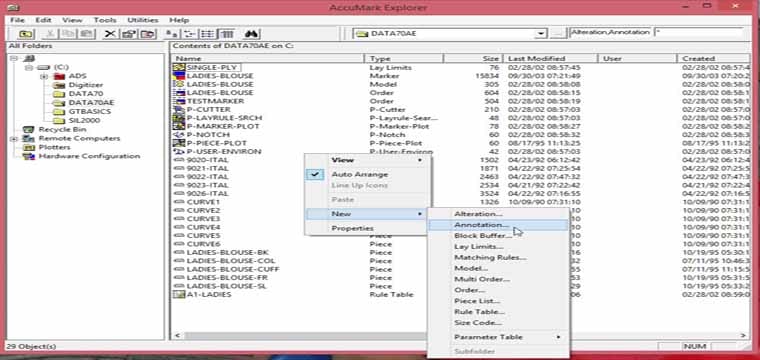Switch to Large Icons view toolbar icon

tap(172, 33)
